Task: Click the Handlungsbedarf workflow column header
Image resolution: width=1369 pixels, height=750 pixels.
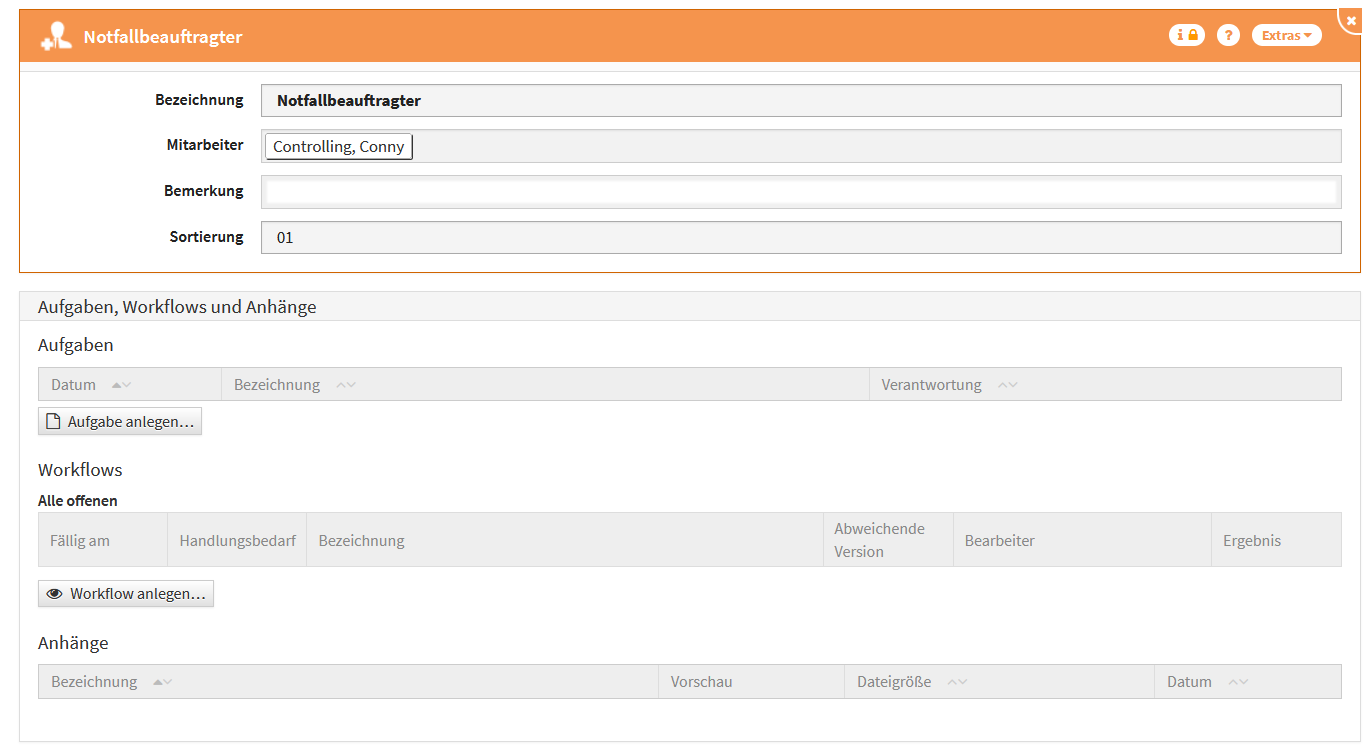Action: [x=237, y=541]
